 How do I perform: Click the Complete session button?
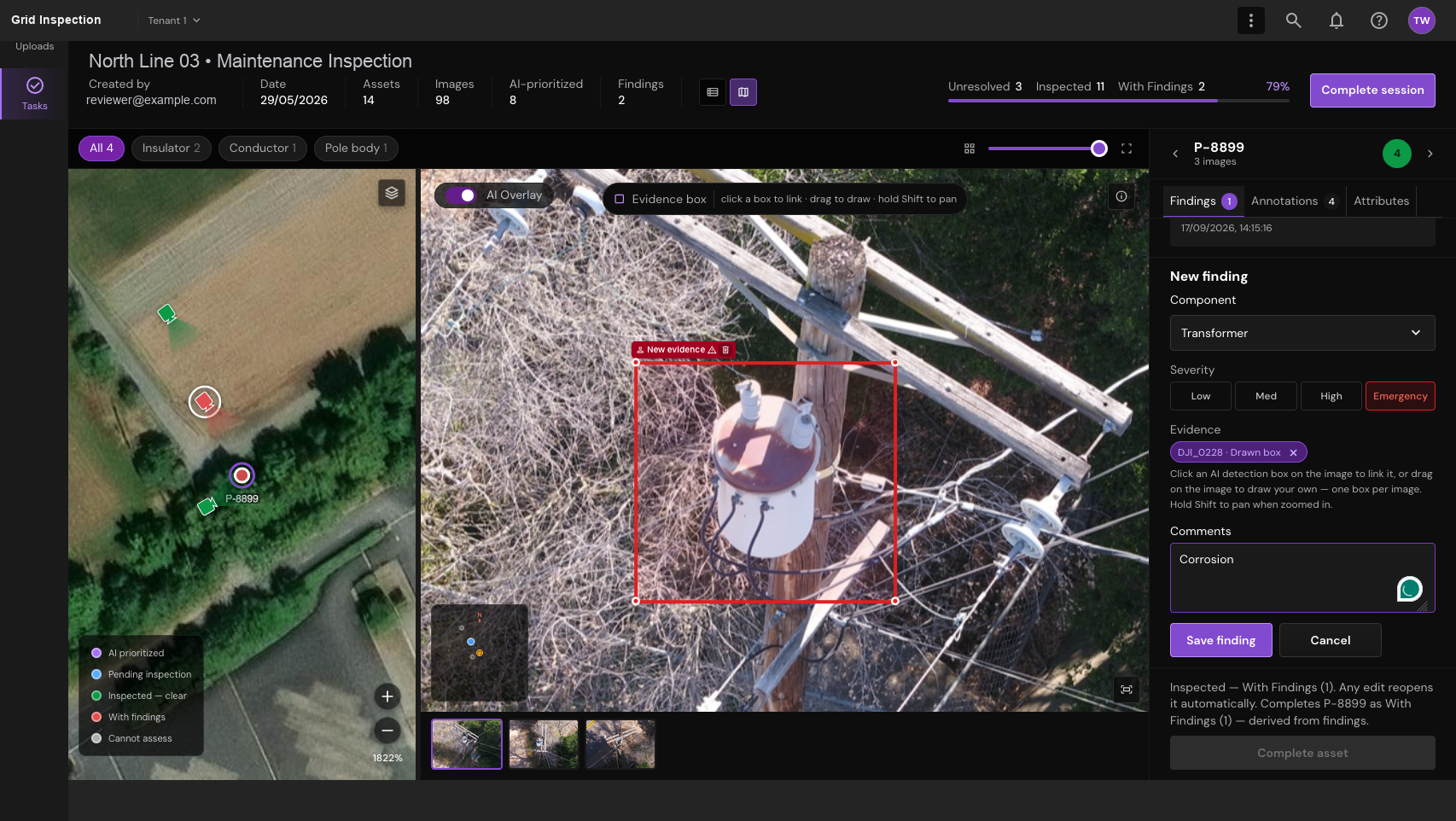point(1372,90)
